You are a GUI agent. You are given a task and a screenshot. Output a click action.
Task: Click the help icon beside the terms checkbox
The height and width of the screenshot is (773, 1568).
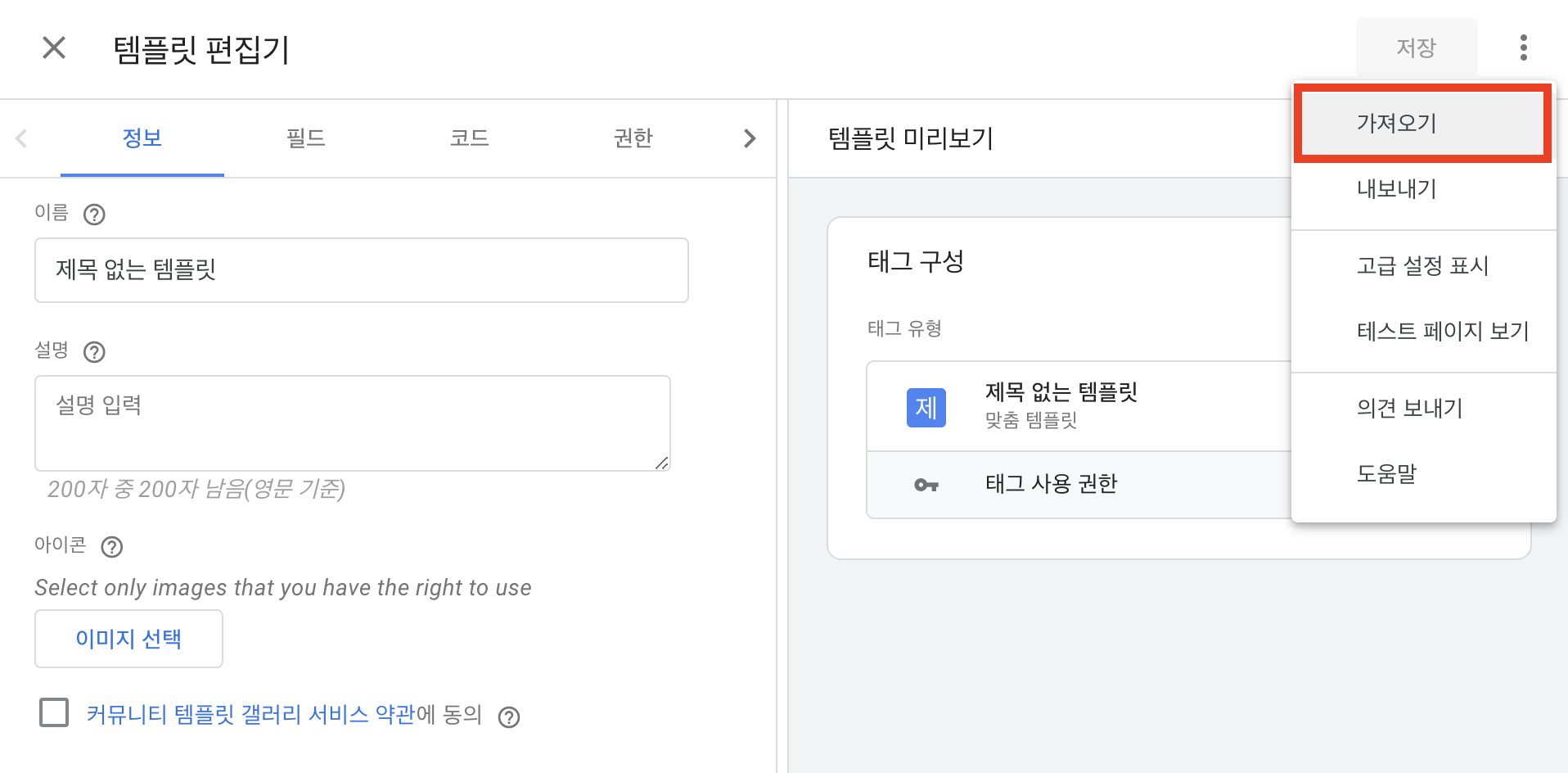(x=507, y=716)
